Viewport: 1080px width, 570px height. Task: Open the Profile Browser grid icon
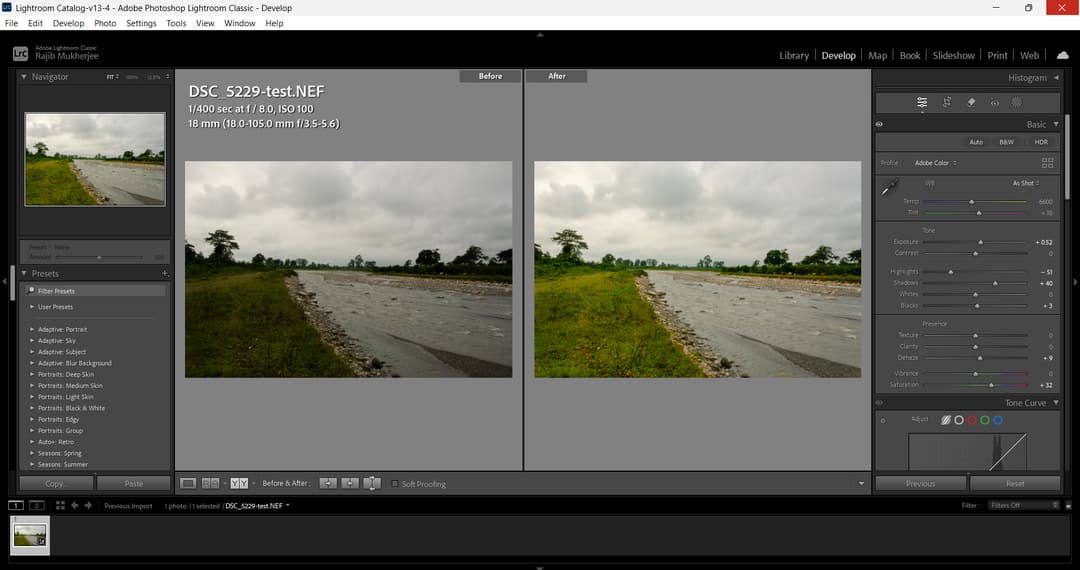pos(1048,163)
